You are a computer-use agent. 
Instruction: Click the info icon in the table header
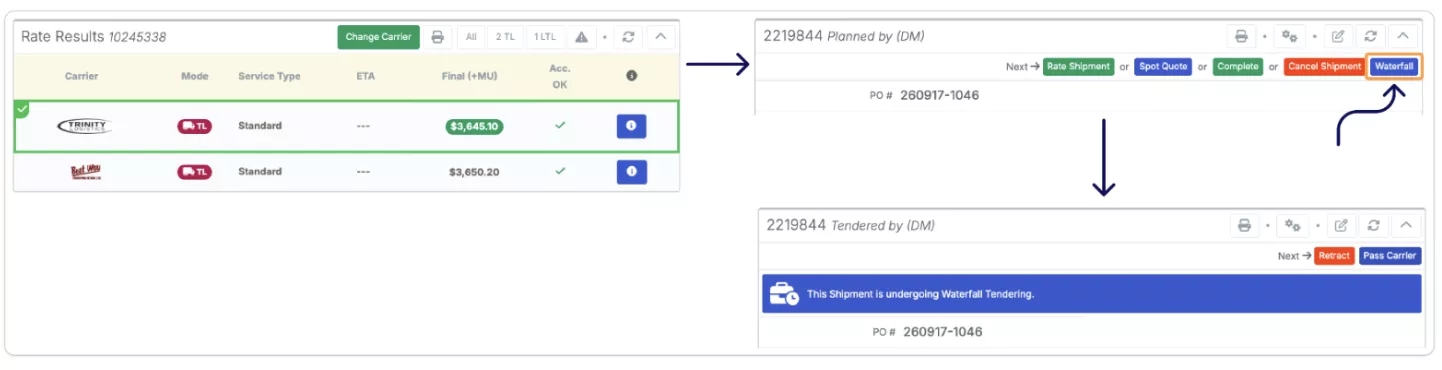point(631,76)
